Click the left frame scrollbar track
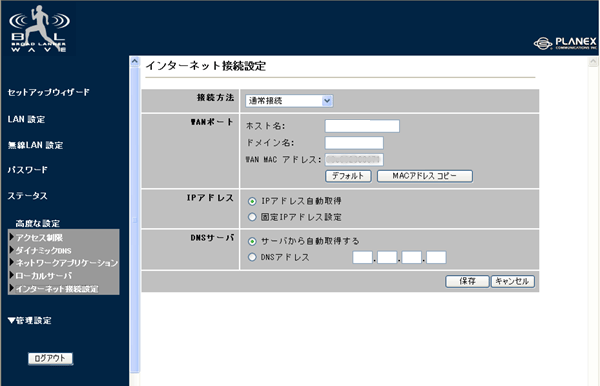This screenshot has width=600, height=386. click(x=135, y=220)
